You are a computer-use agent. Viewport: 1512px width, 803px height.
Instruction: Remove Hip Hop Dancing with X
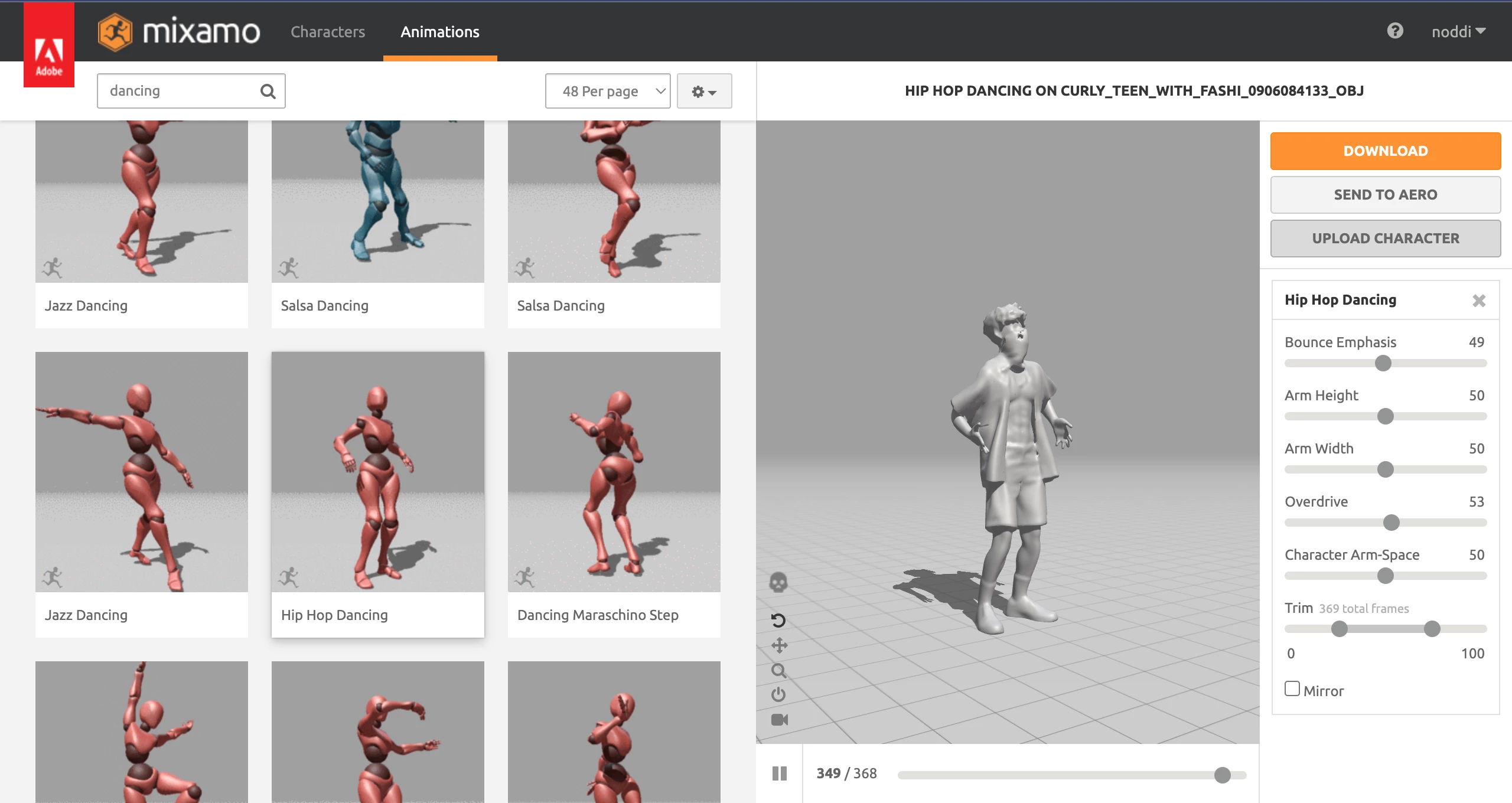[x=1479, y=301]
